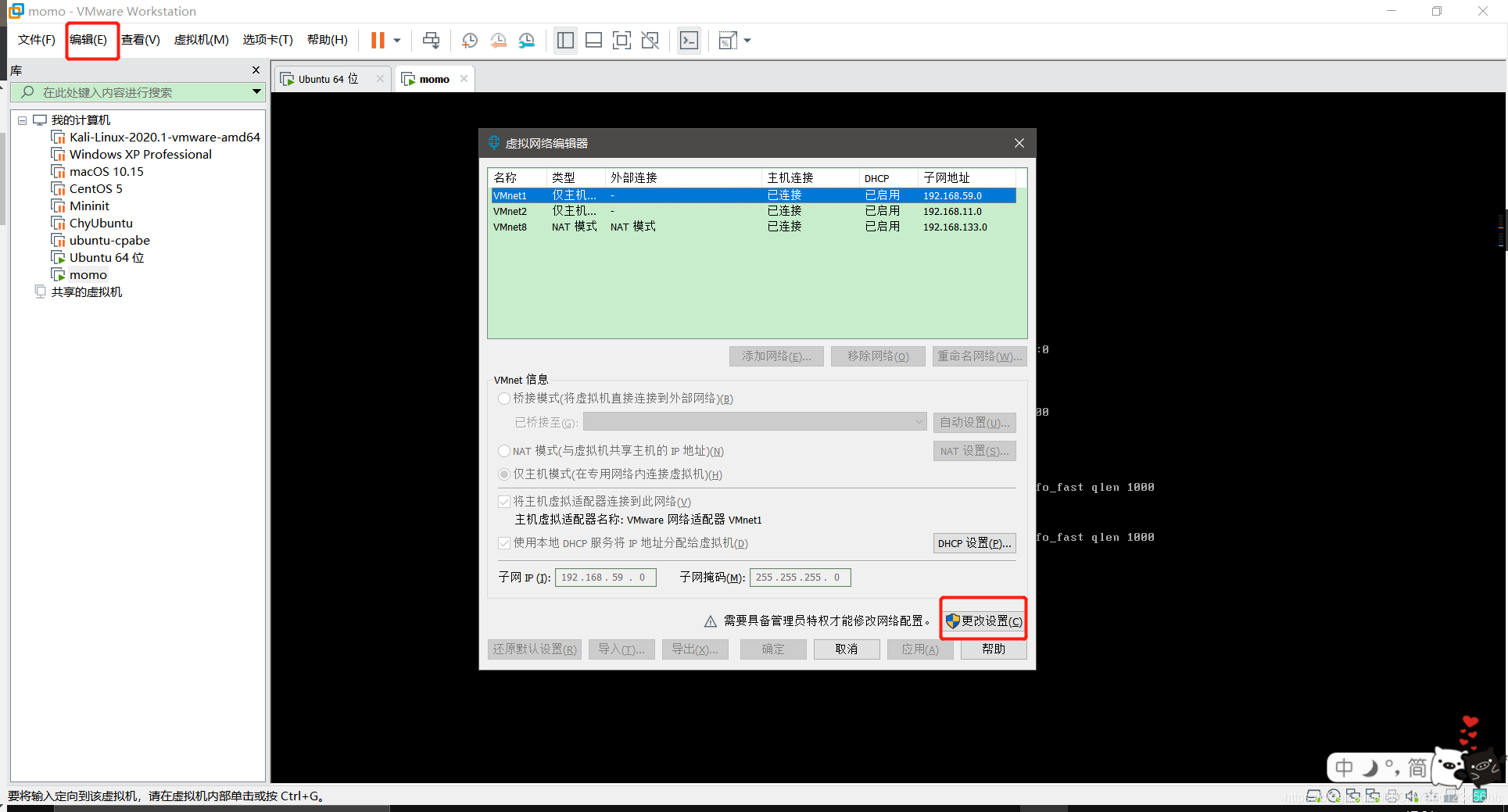Screen dimensions: 1508x812
Task: Select the VMnet1 network row
Action: (754, 195)
